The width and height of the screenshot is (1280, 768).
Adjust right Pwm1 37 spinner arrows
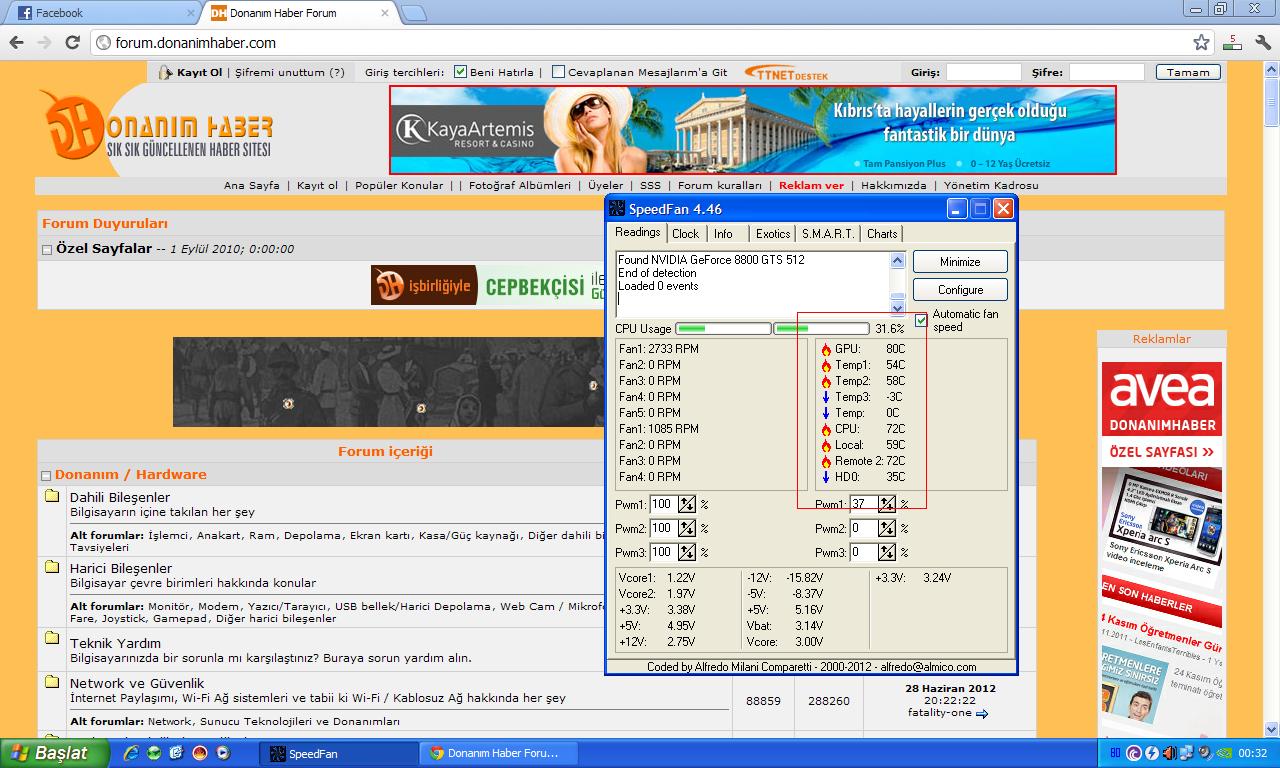tap(887, 504)
